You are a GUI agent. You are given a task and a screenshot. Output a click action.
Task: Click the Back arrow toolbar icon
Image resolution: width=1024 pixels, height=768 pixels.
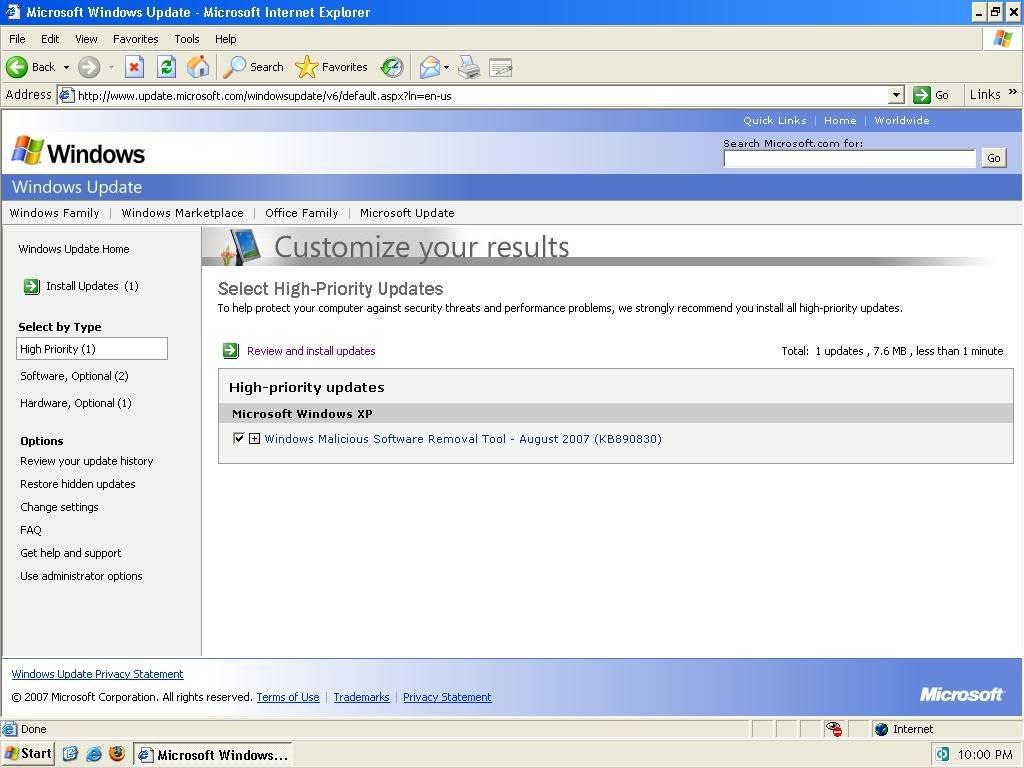pyautogui.click(x=17, y=67)
